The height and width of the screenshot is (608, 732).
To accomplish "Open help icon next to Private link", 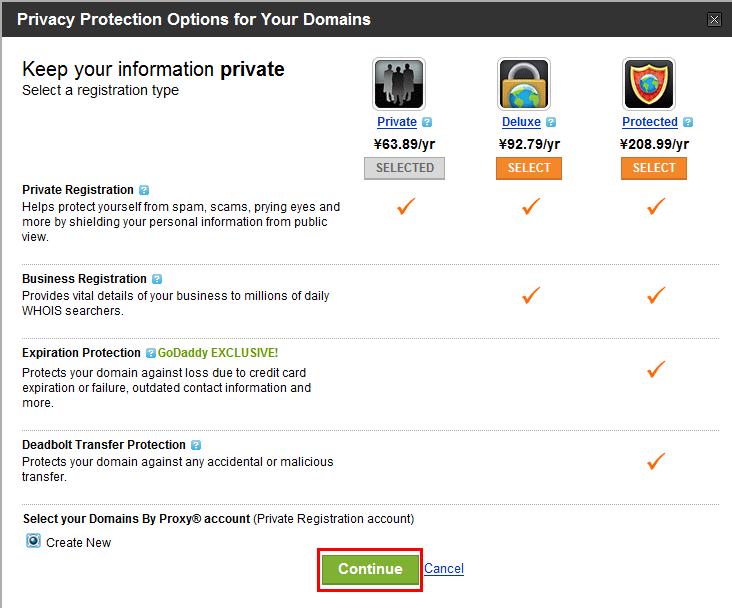I will coord(427,122).
